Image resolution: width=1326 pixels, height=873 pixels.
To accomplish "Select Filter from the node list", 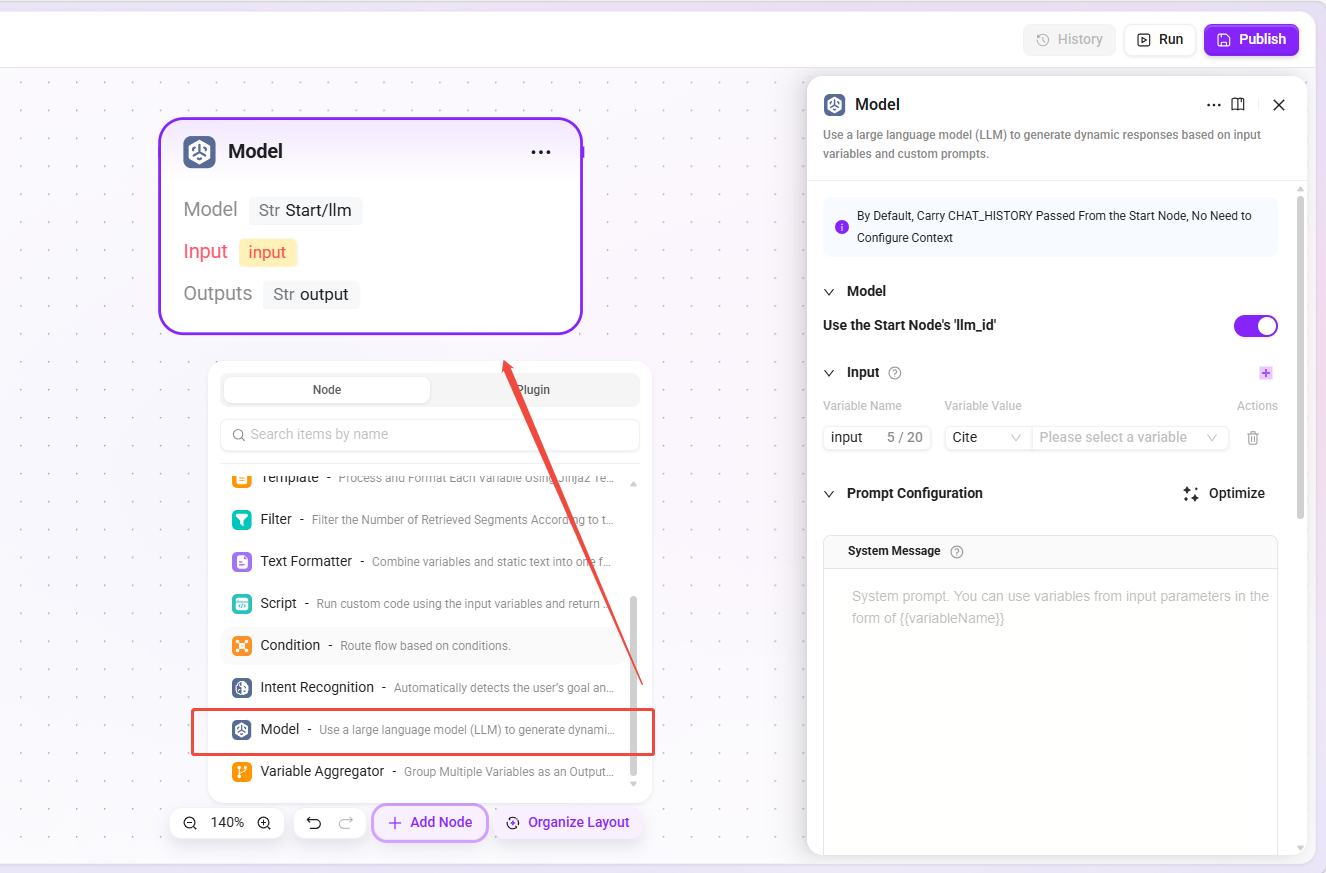I will tap(424, 520).
